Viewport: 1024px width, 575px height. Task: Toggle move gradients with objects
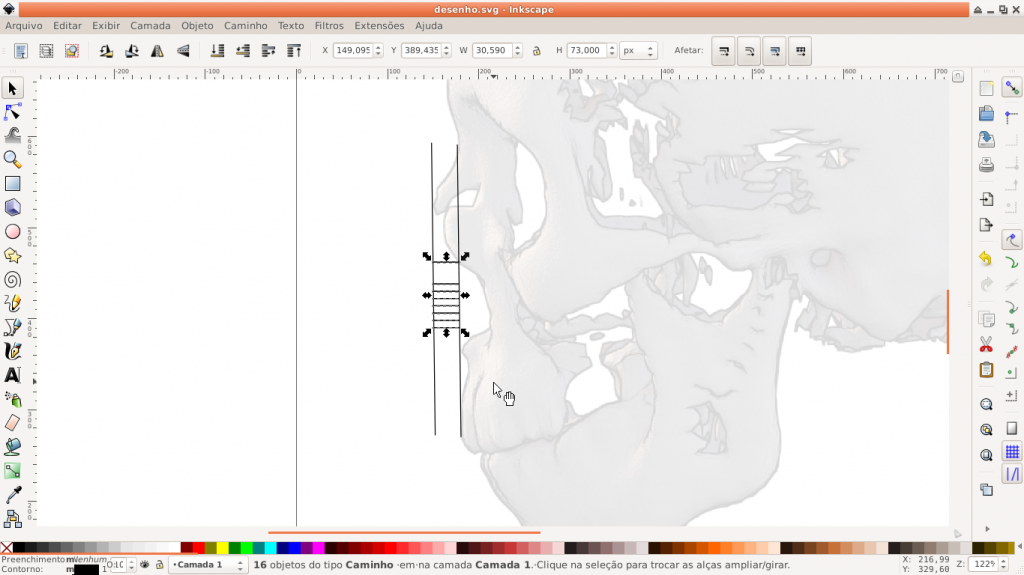775,51
